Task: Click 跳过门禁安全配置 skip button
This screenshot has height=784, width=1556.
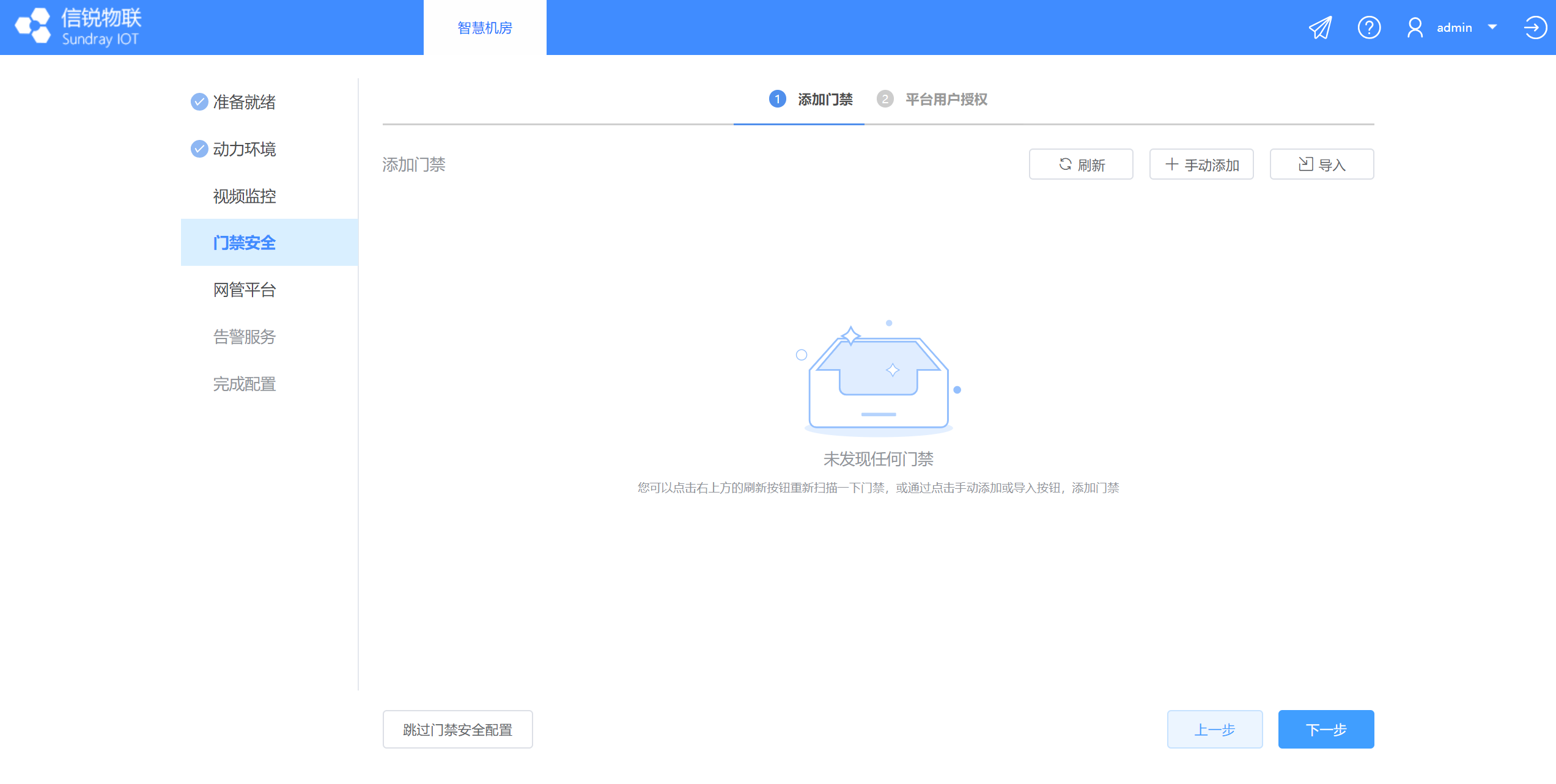Action: point(457,730)
